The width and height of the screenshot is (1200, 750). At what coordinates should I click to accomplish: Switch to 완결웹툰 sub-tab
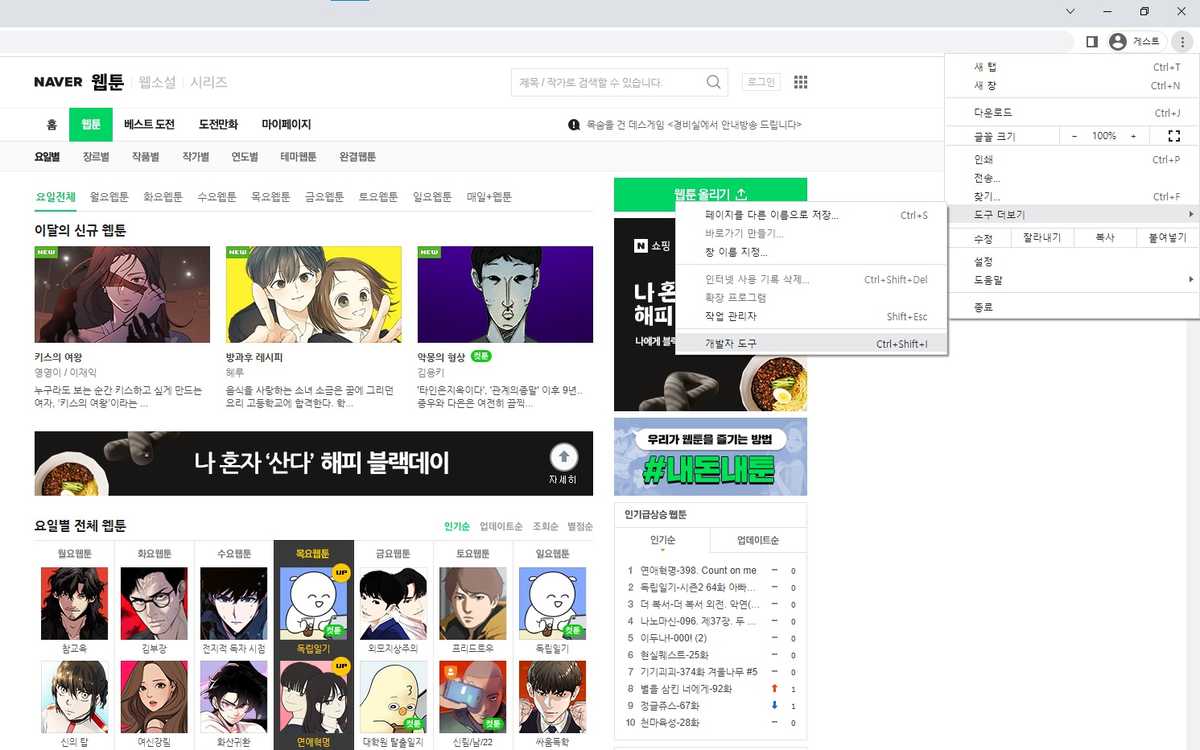357,157
